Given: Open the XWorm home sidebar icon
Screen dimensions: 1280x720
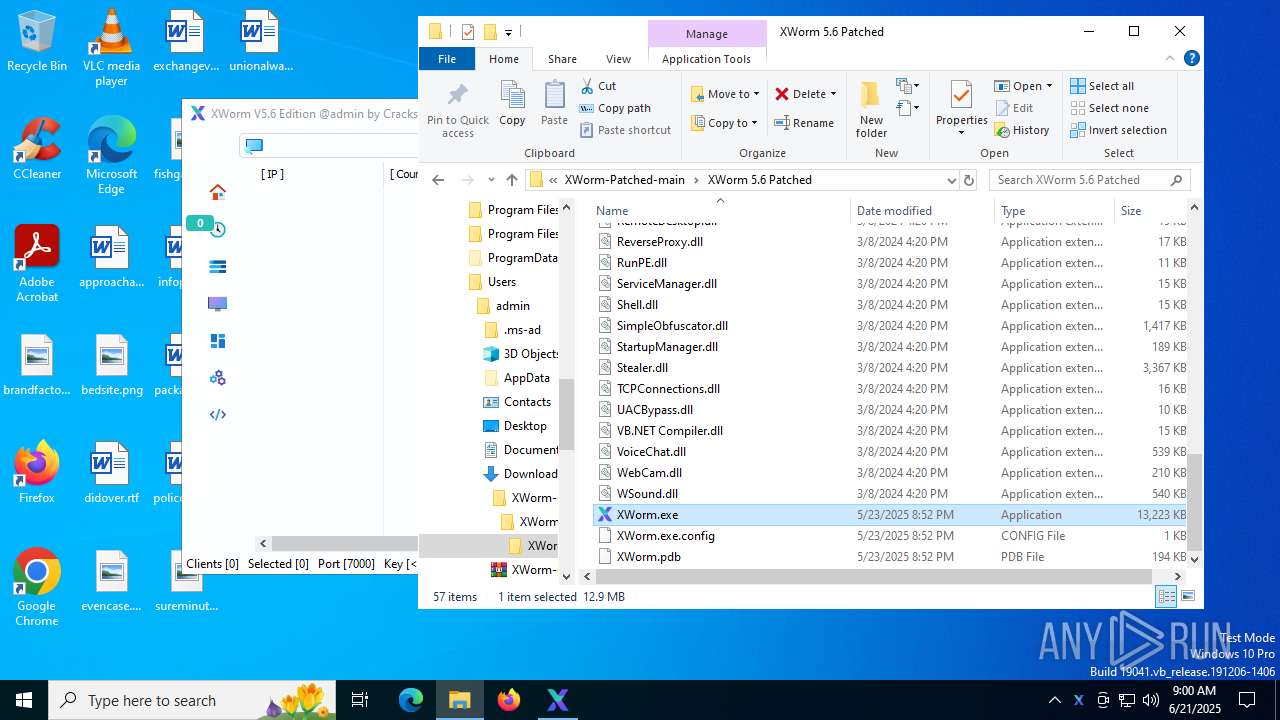Looking at the screenshot, I should (x=217, y=192).
